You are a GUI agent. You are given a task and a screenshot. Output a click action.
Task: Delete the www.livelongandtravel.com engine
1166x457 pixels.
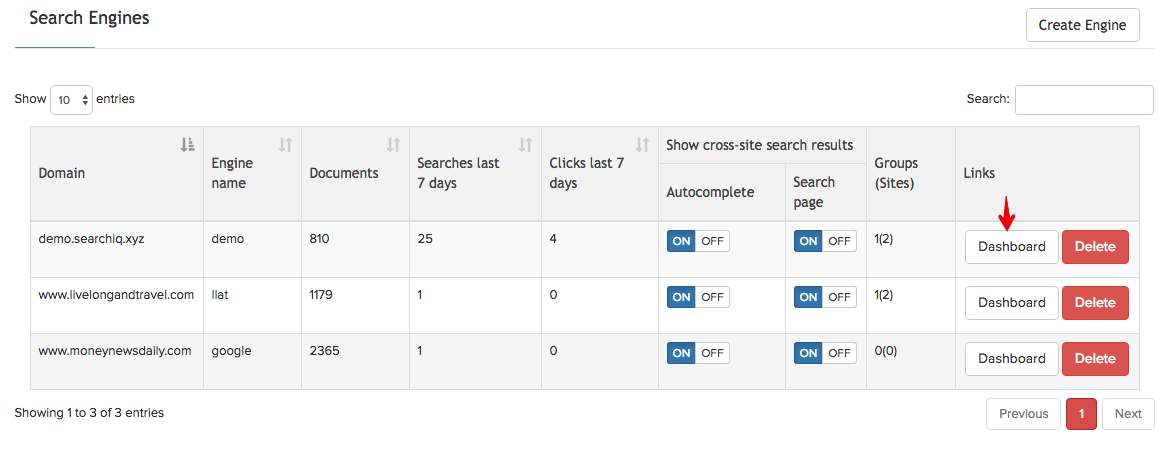(x=1094, y=303)
